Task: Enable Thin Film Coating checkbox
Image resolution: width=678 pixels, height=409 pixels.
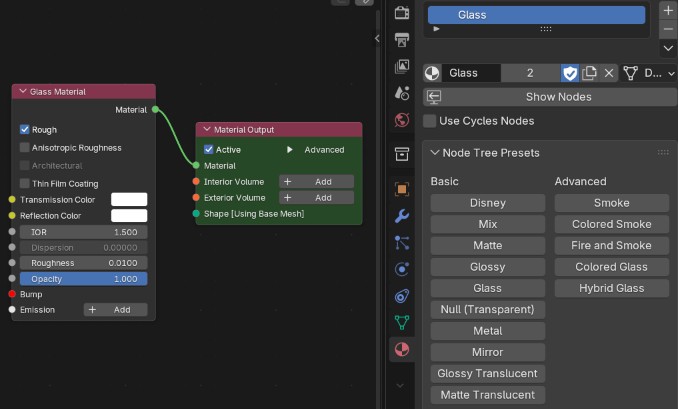Action: click(25, 183)
